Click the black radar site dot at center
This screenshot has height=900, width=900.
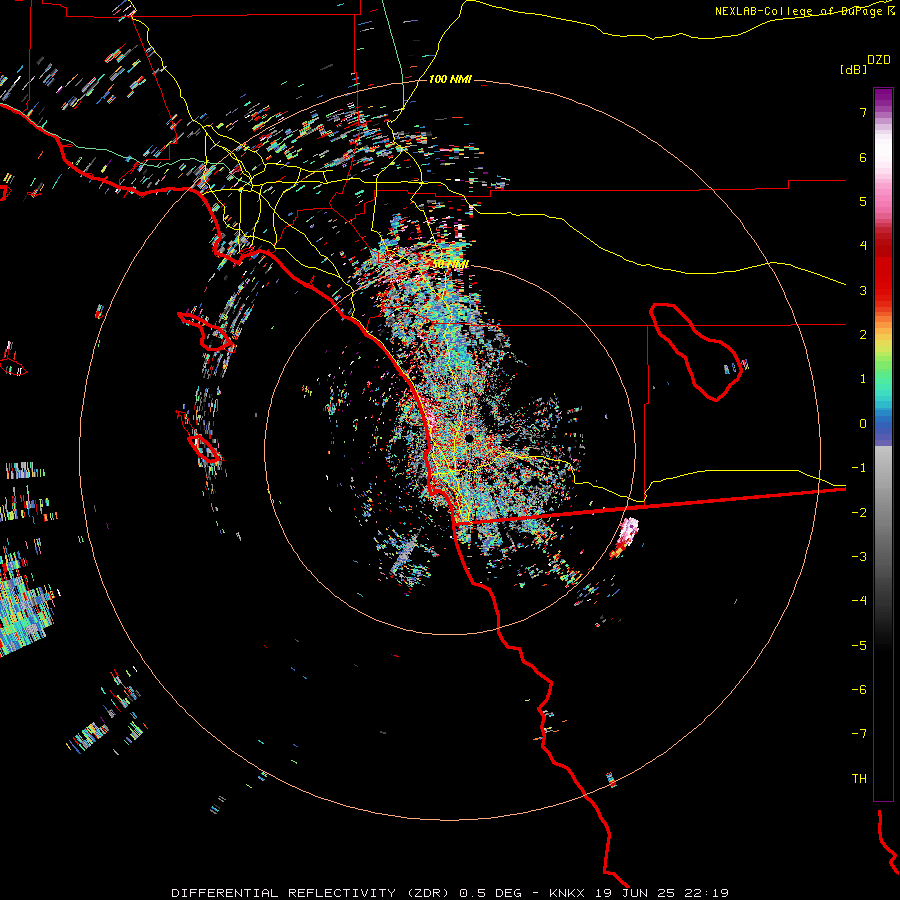pos(469,438)
